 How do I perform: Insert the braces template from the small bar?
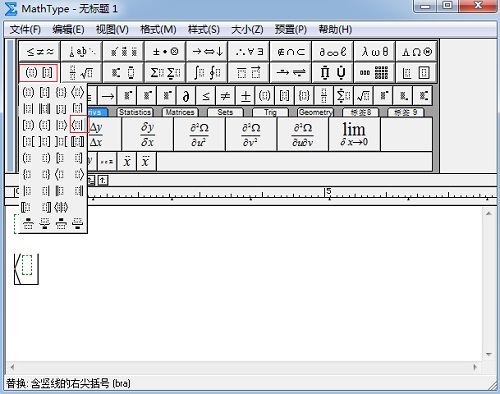pyautogui.click(x=304, y=96)
